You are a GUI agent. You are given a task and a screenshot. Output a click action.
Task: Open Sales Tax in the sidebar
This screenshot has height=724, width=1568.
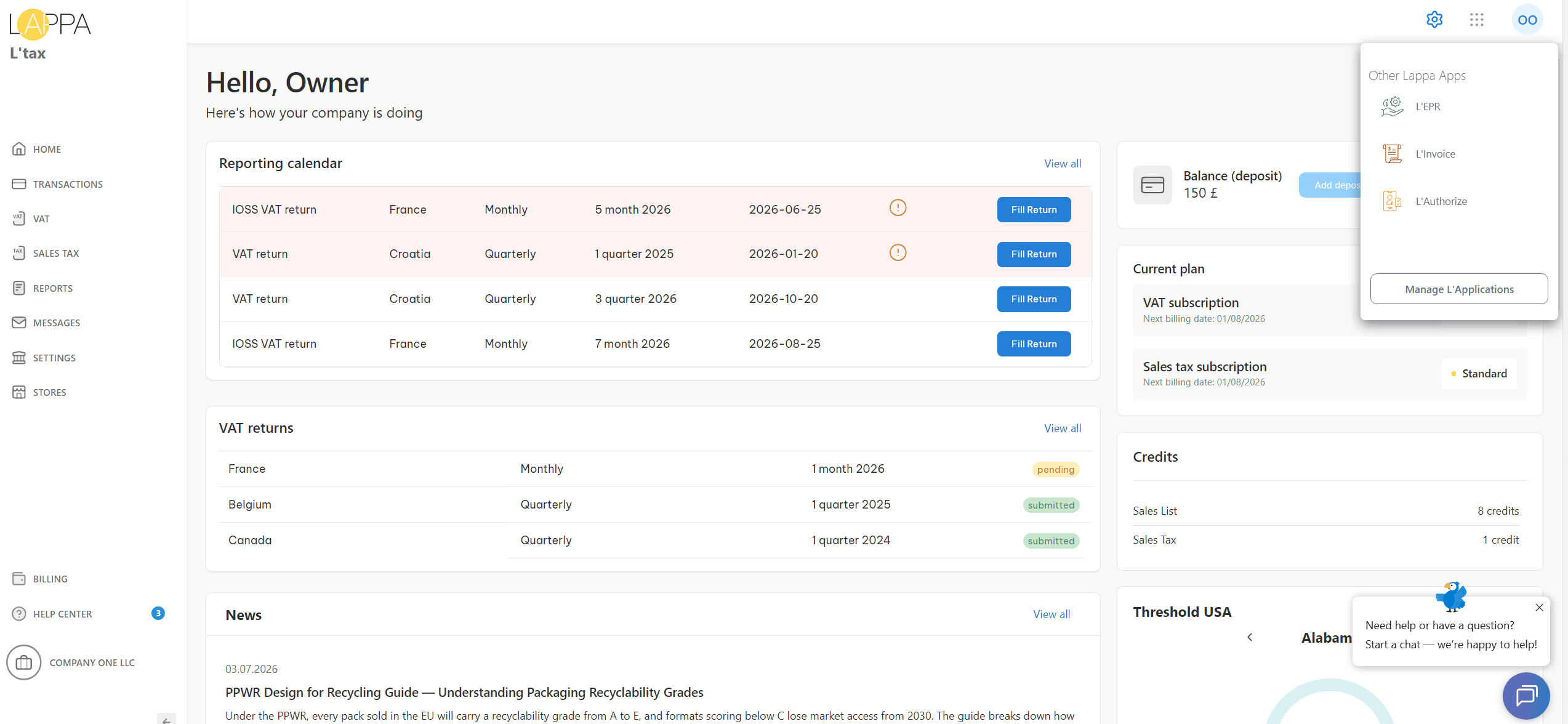pos(46,253)
